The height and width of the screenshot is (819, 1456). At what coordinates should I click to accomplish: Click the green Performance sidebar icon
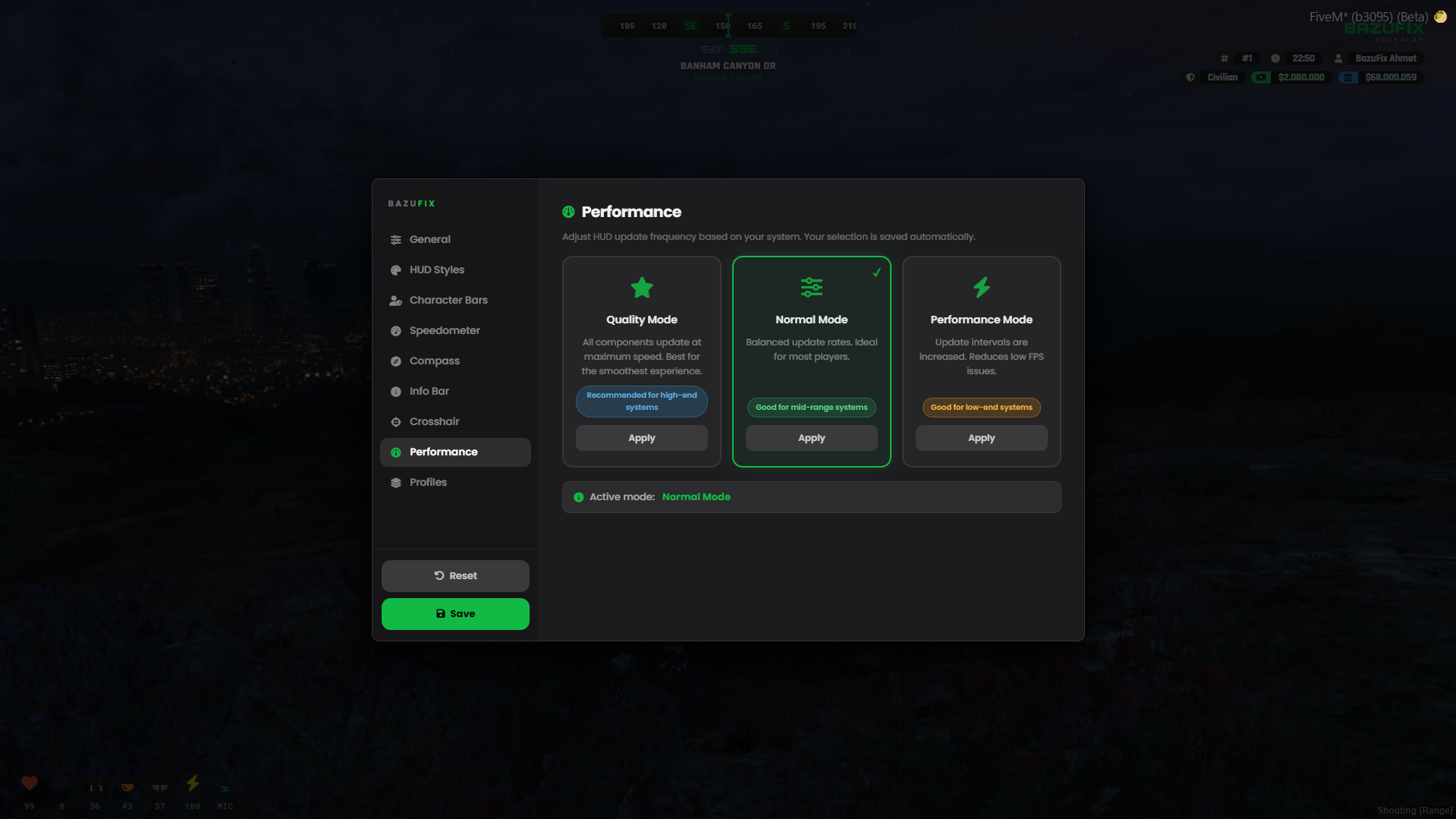(x=396, y=452)
